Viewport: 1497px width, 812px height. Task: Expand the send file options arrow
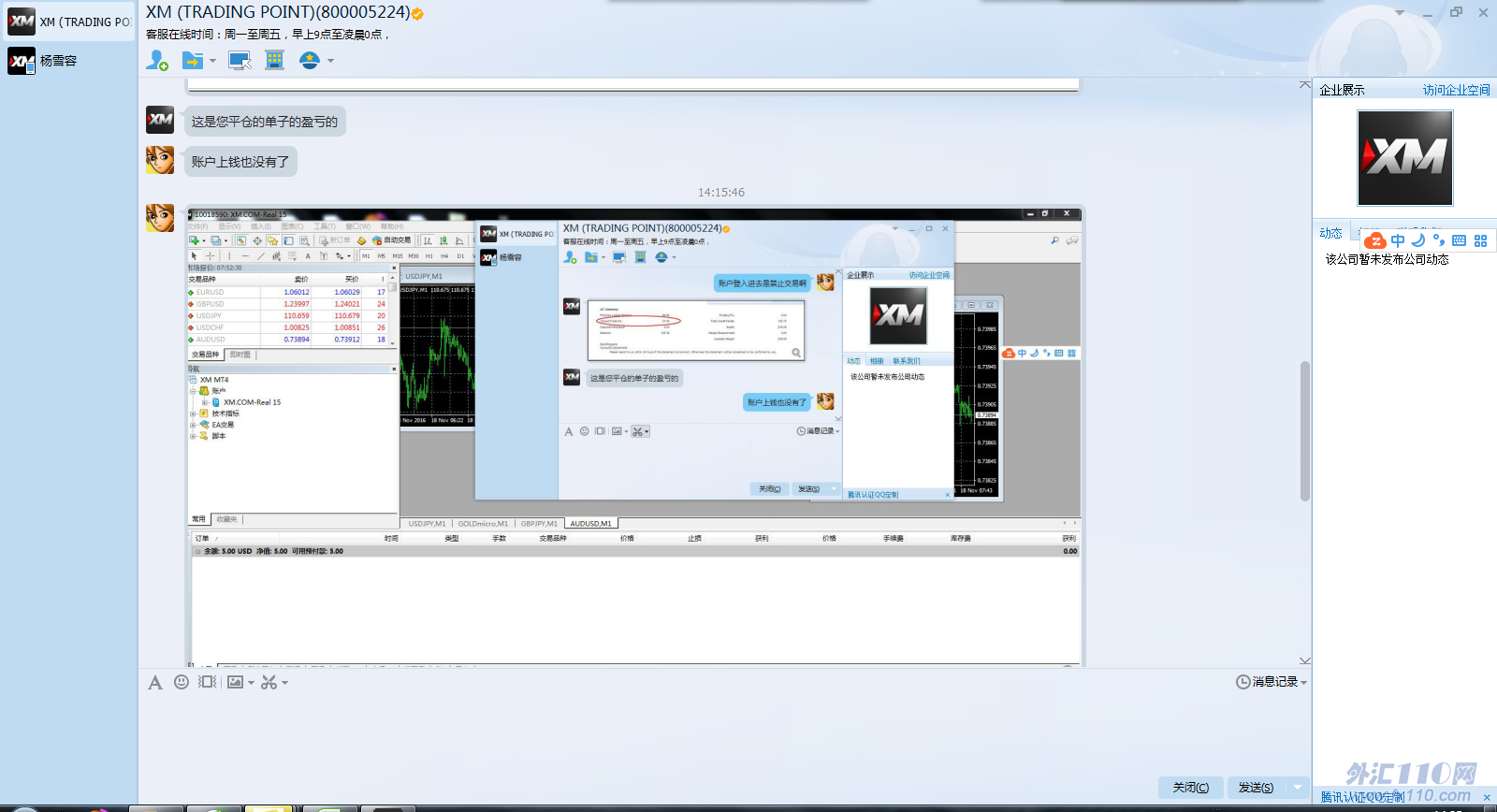pos(213,61)
